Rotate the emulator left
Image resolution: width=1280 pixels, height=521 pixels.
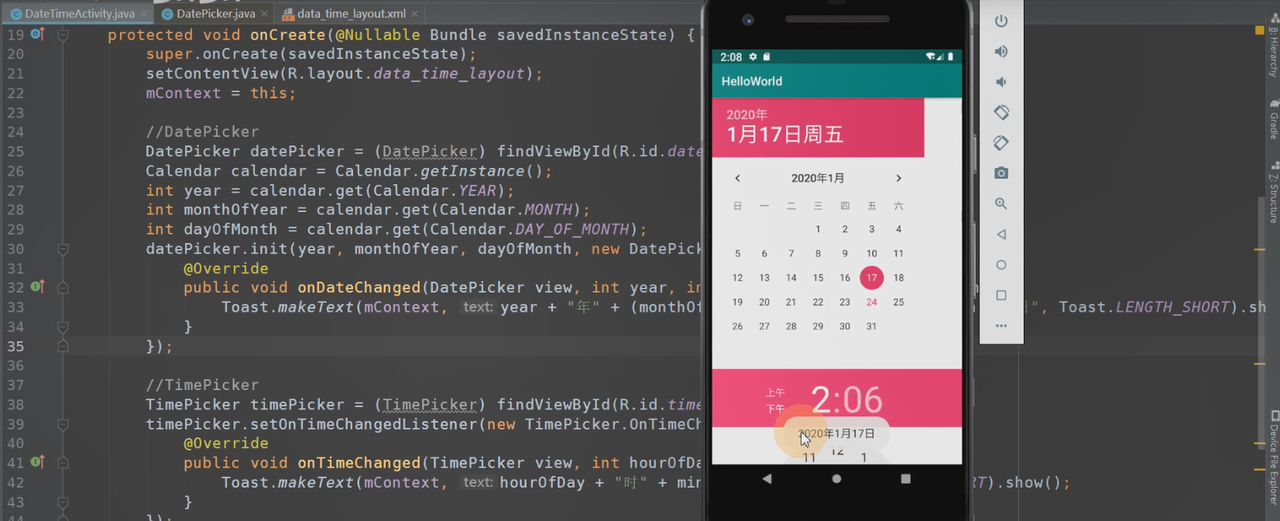point(1001,113)
